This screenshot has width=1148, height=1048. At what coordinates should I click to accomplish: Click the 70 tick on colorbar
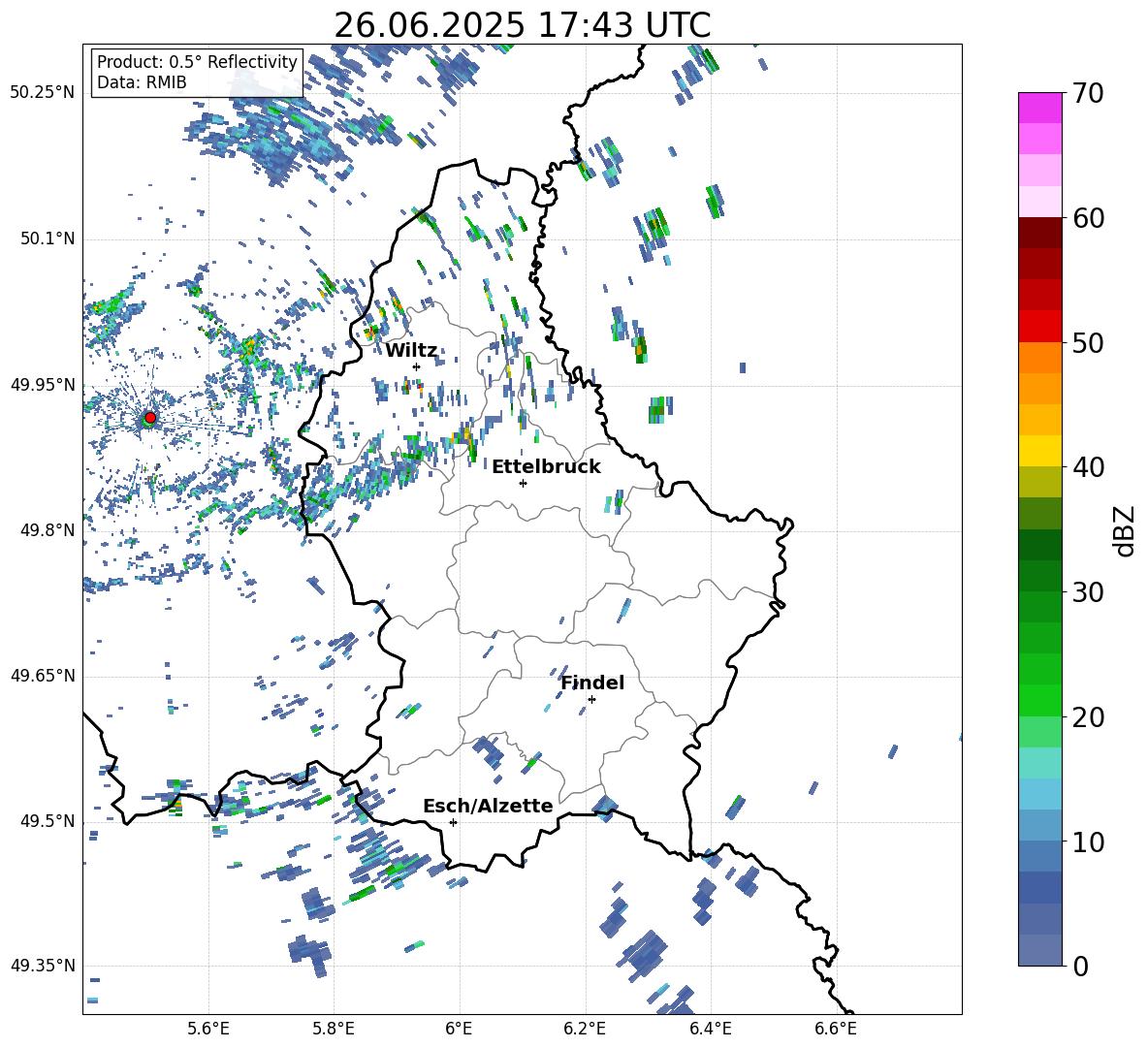click(1087, 94)
